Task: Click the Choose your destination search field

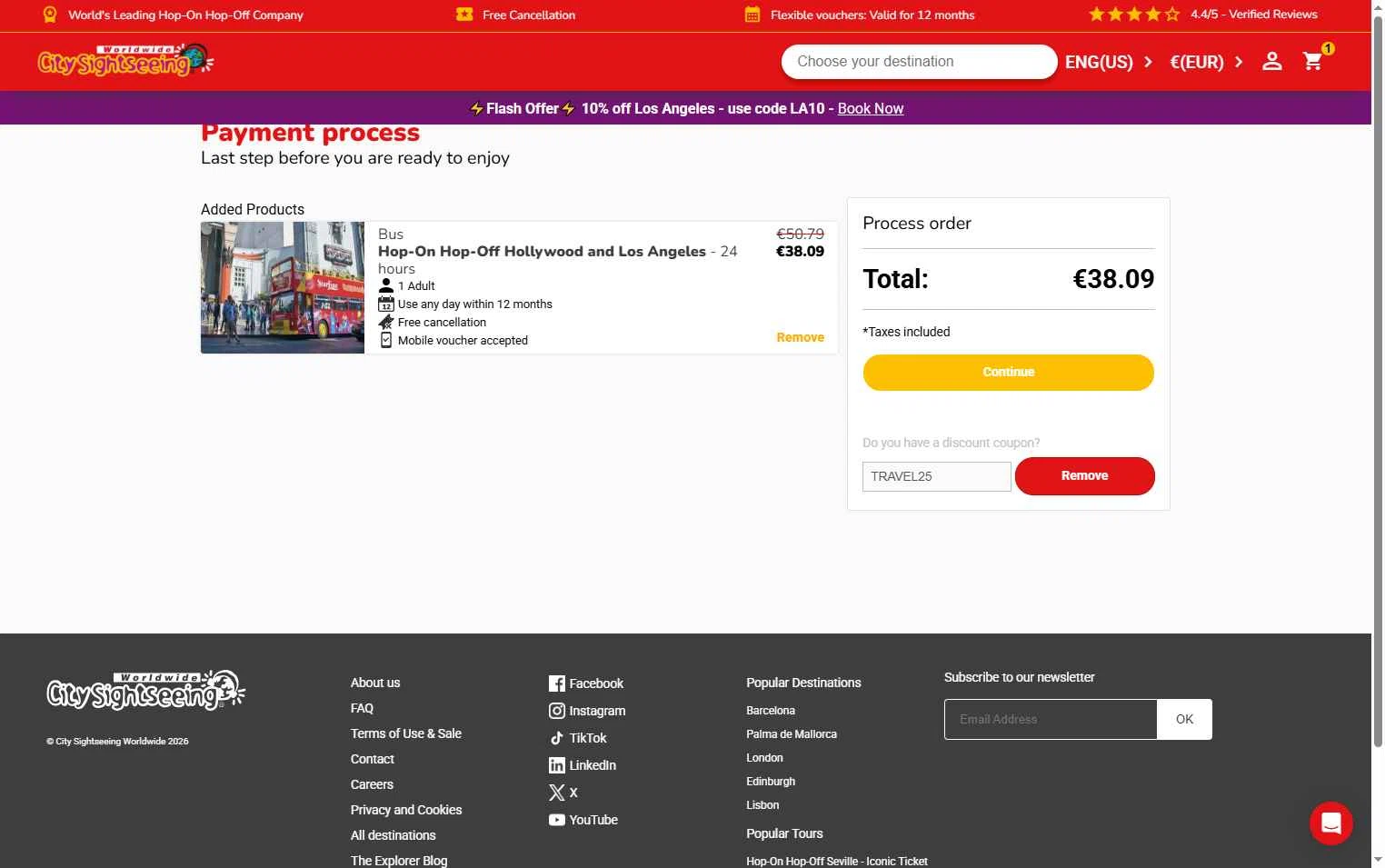Action: [x=919, y=62]
